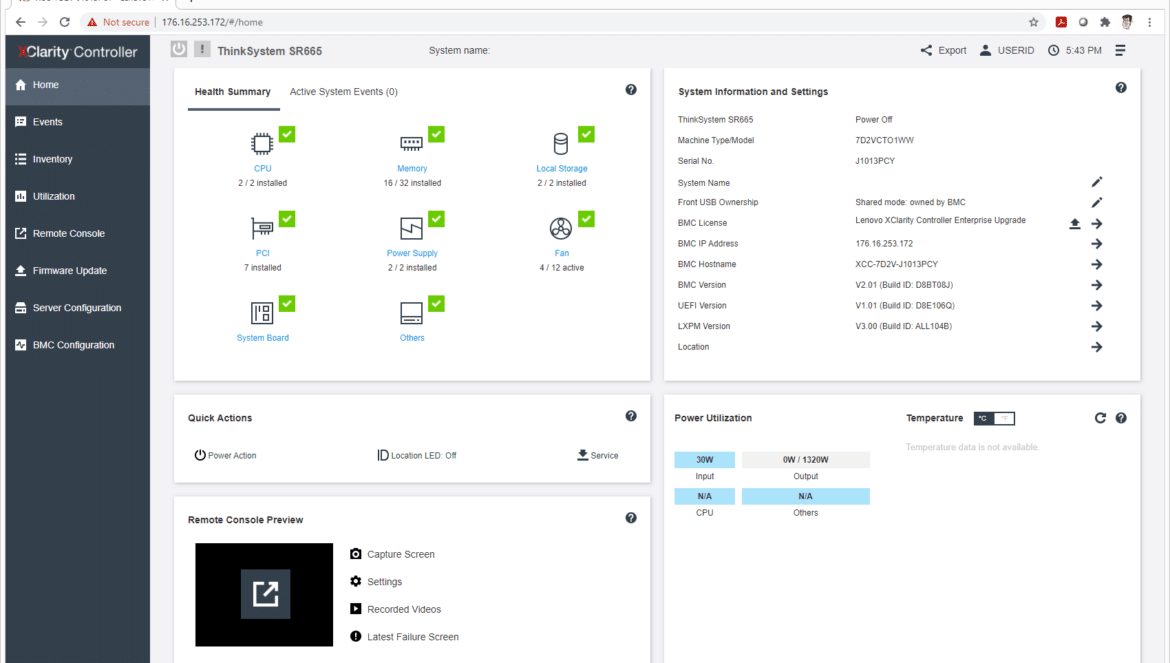Click Service in Quick Actions
Viewport: 1170px width, 663px height.
[x=598, y=456]
